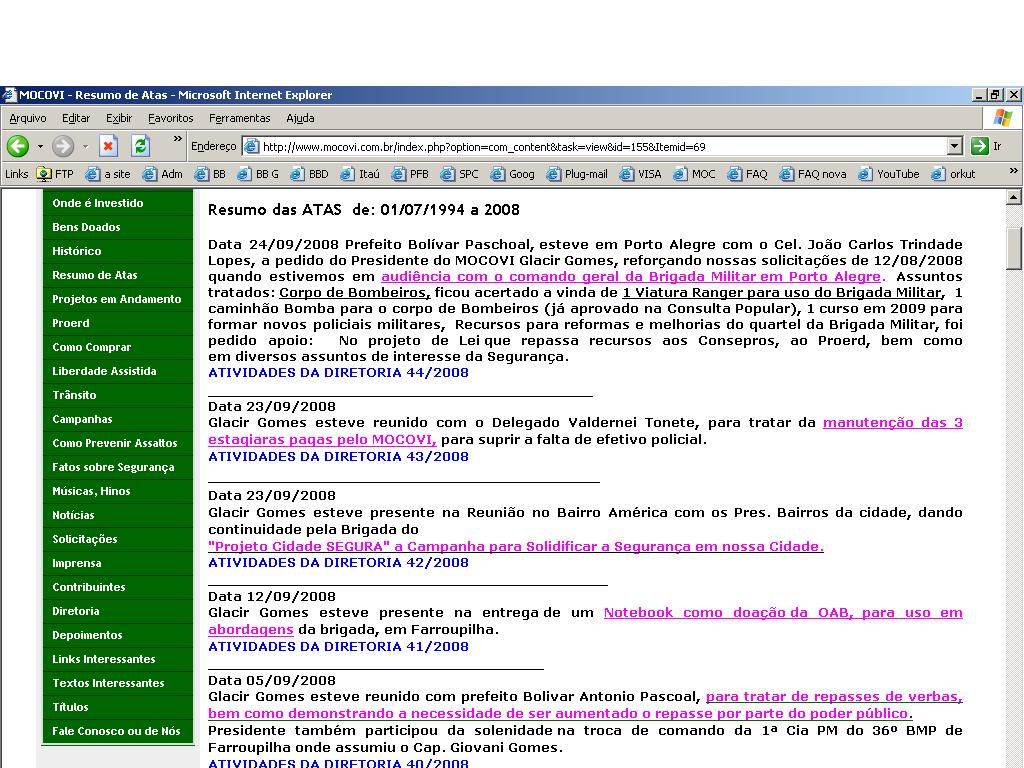
Task: Open the orkut links bar shortcut
Action: [x=953, y=174]
